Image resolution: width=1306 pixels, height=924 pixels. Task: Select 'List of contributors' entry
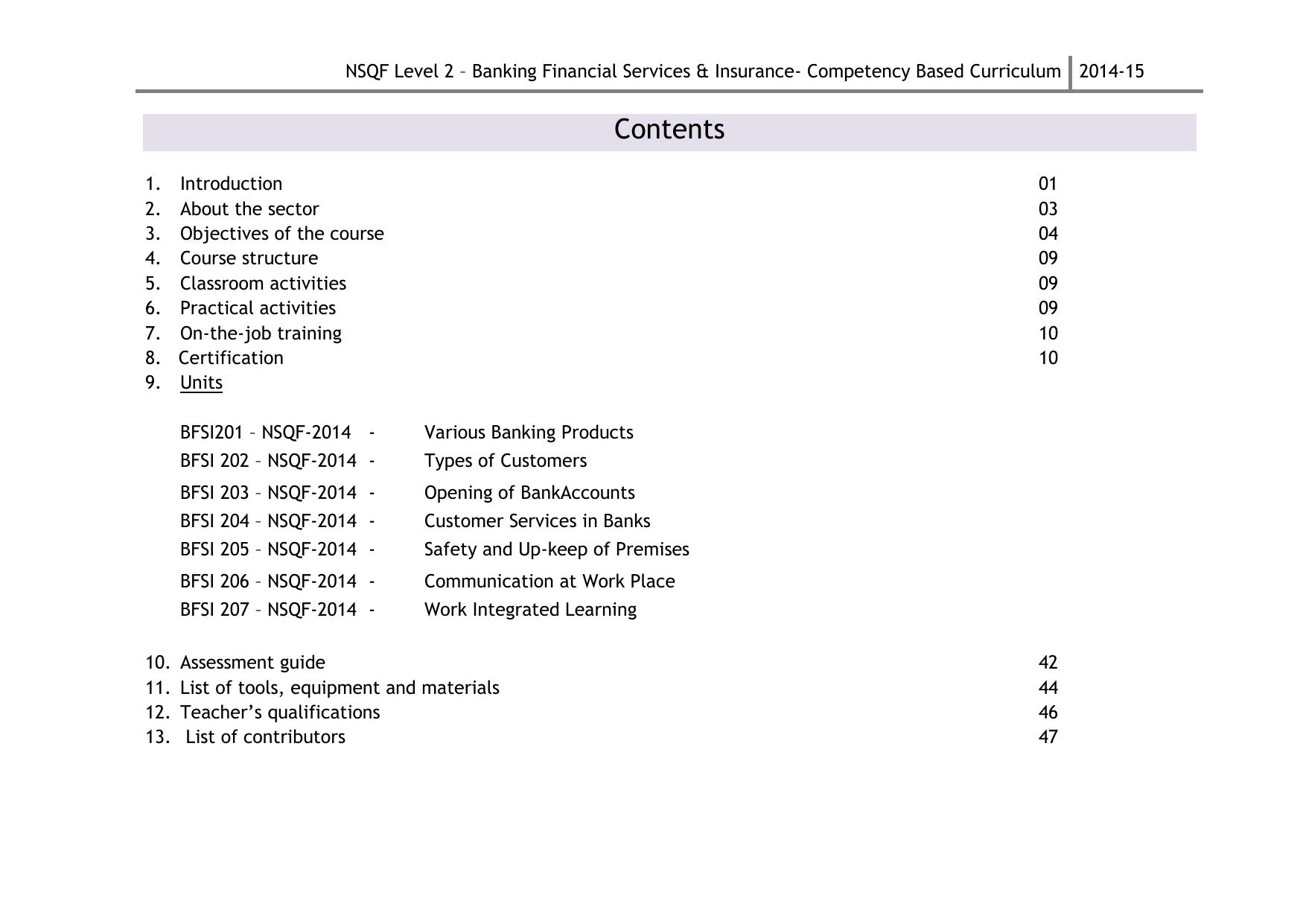[x=265, y=737]
